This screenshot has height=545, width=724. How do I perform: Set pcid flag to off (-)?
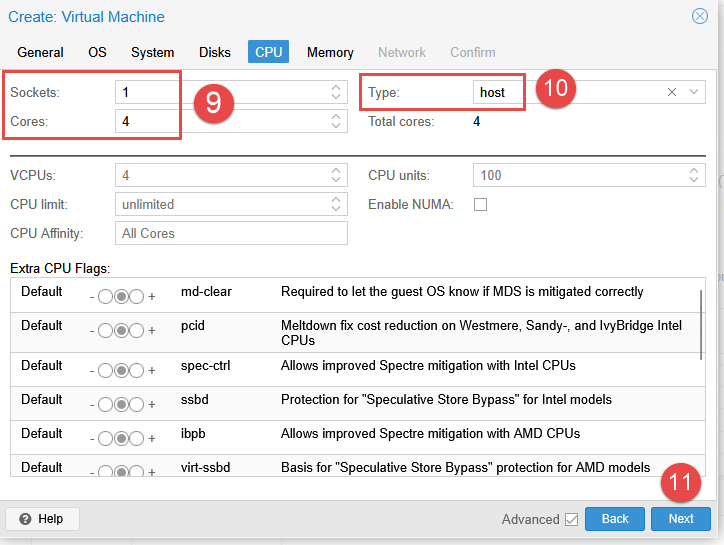[x=105, y=332]
